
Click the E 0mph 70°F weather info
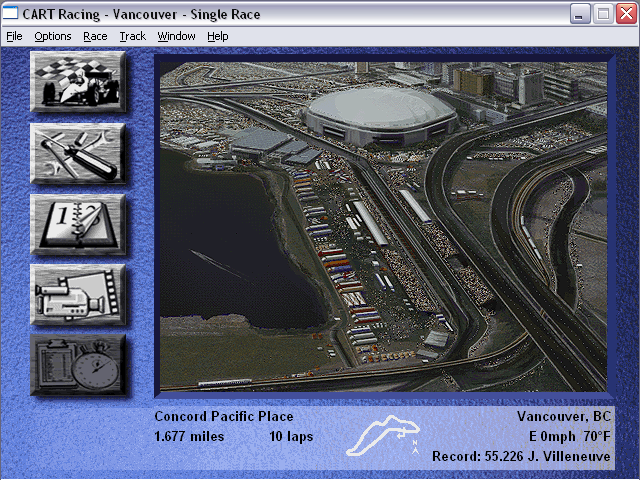pos(570,436)
